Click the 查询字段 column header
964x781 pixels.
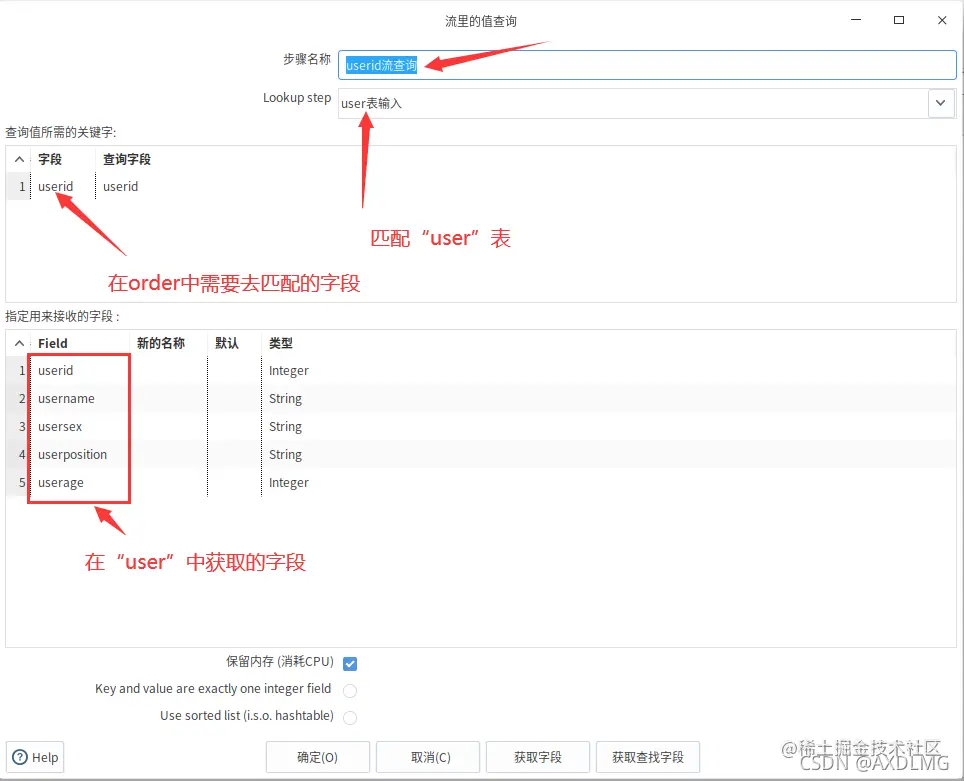click(127, 159)
